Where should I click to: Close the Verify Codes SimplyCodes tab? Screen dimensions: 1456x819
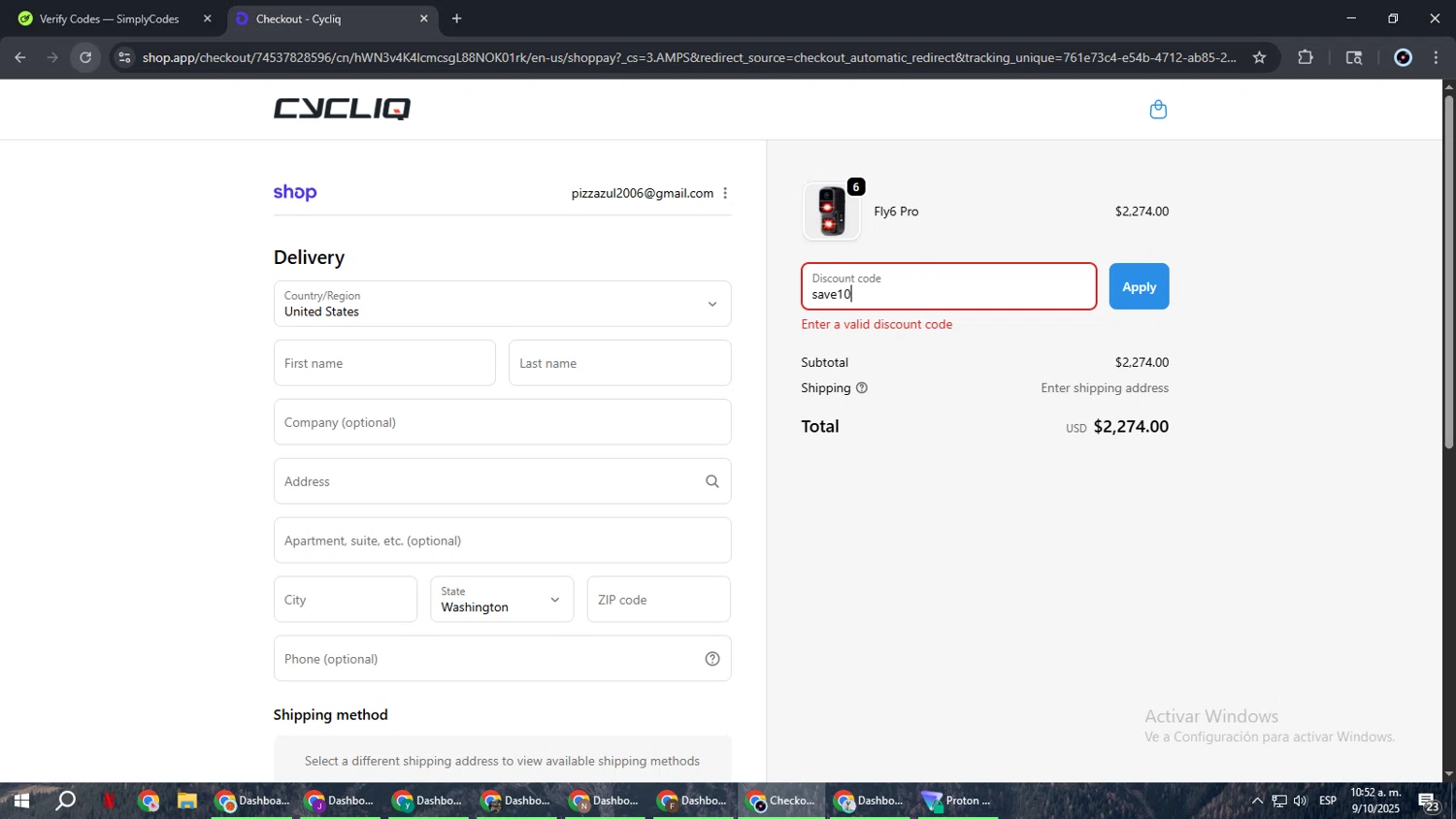click(x=207, y=18)
